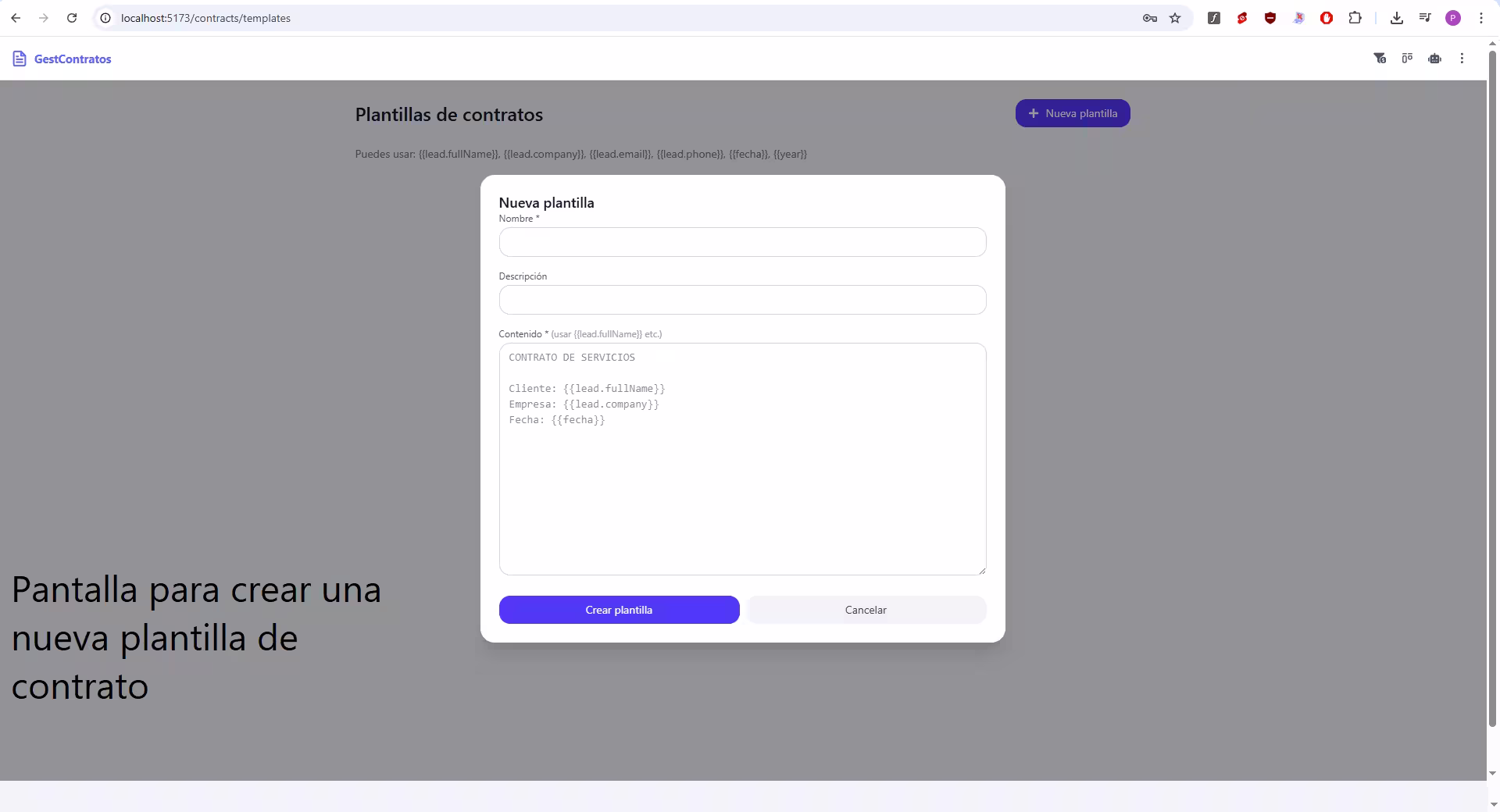The height and width of the screenshot is (812, 1500).
Task: Click the saved passwords key icon
Action: pyautogui.click(x=1148, y=18)
